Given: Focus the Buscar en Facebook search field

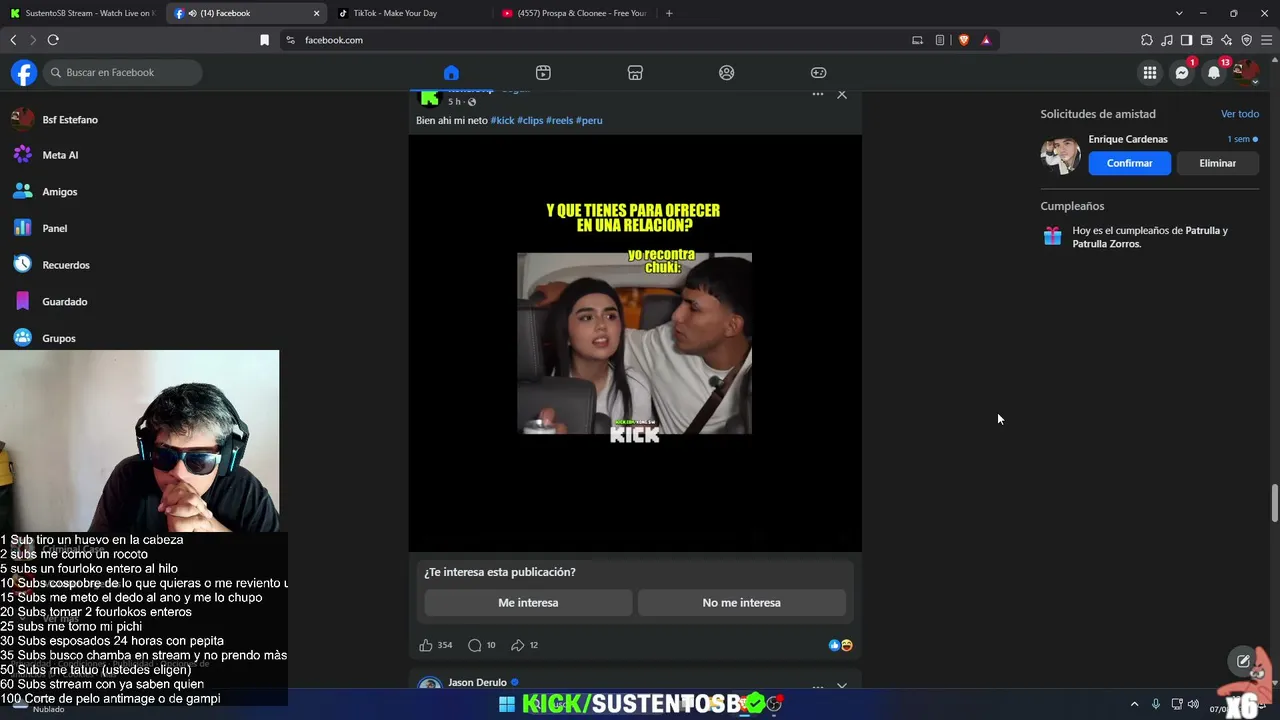Looking at the screenshot, I should point(123,72).
